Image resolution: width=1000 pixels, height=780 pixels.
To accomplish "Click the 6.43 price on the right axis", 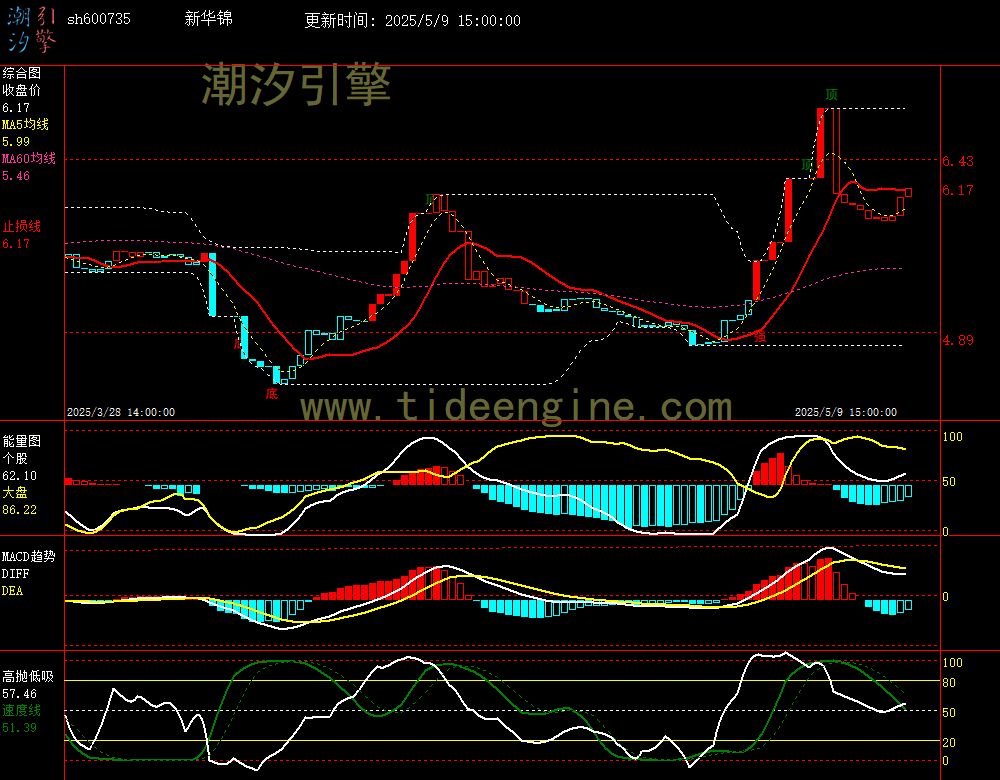I will pos(958,161).
